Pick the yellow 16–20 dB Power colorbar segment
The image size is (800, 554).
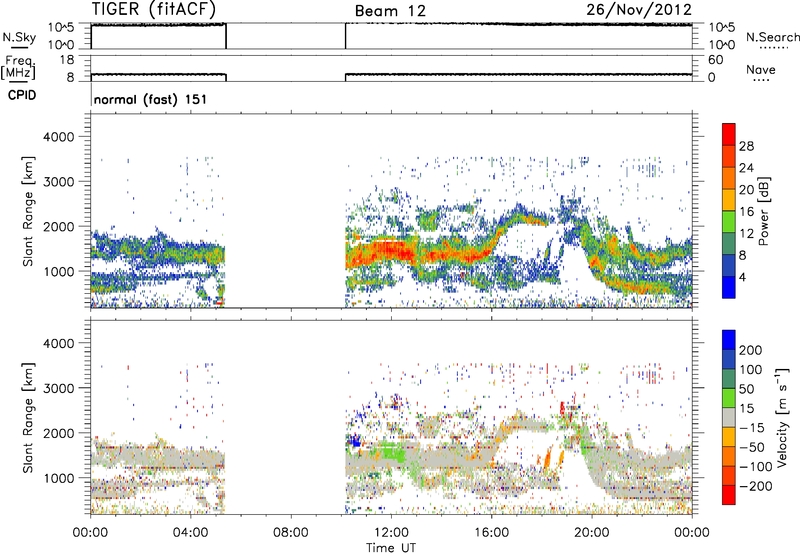(729, 200)
